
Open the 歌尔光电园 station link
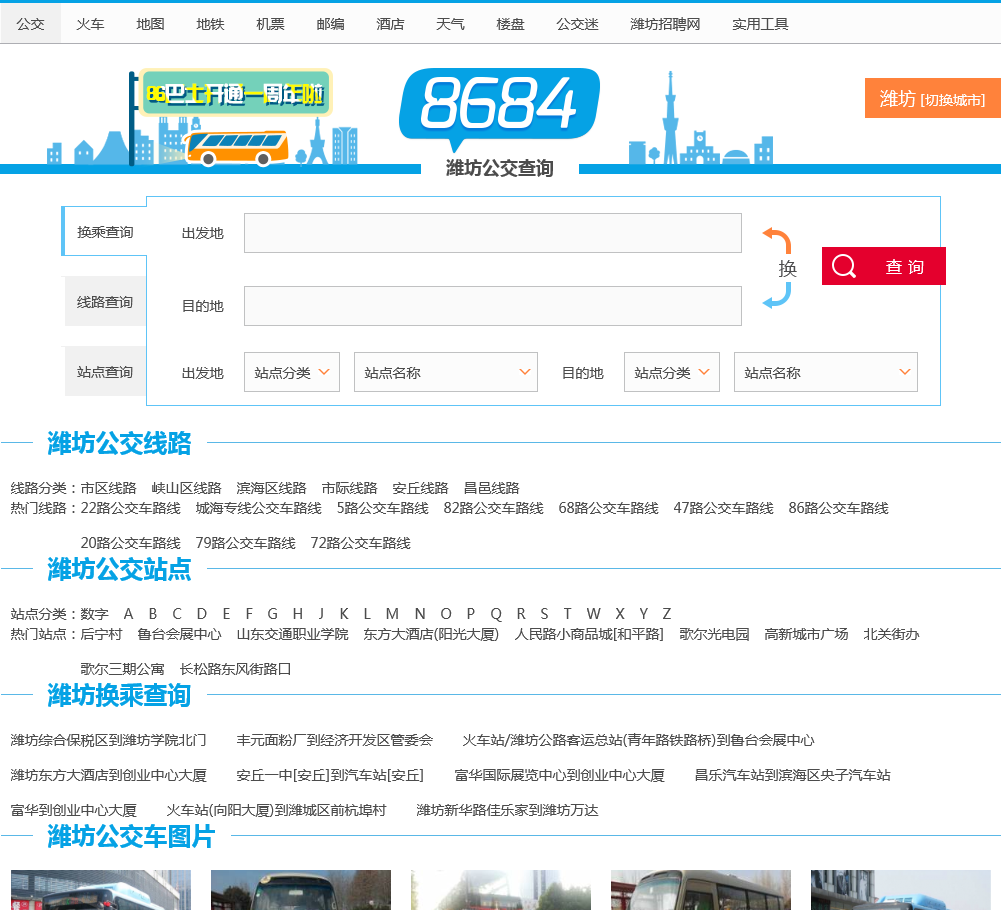click(x=714, y=634)
